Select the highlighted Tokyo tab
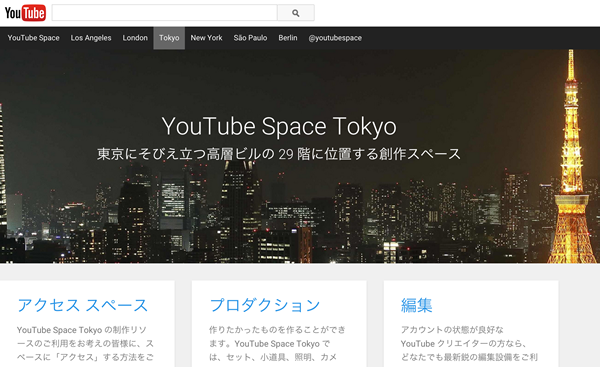The width and height of the screenshot is (600, 367). [169, 38]
